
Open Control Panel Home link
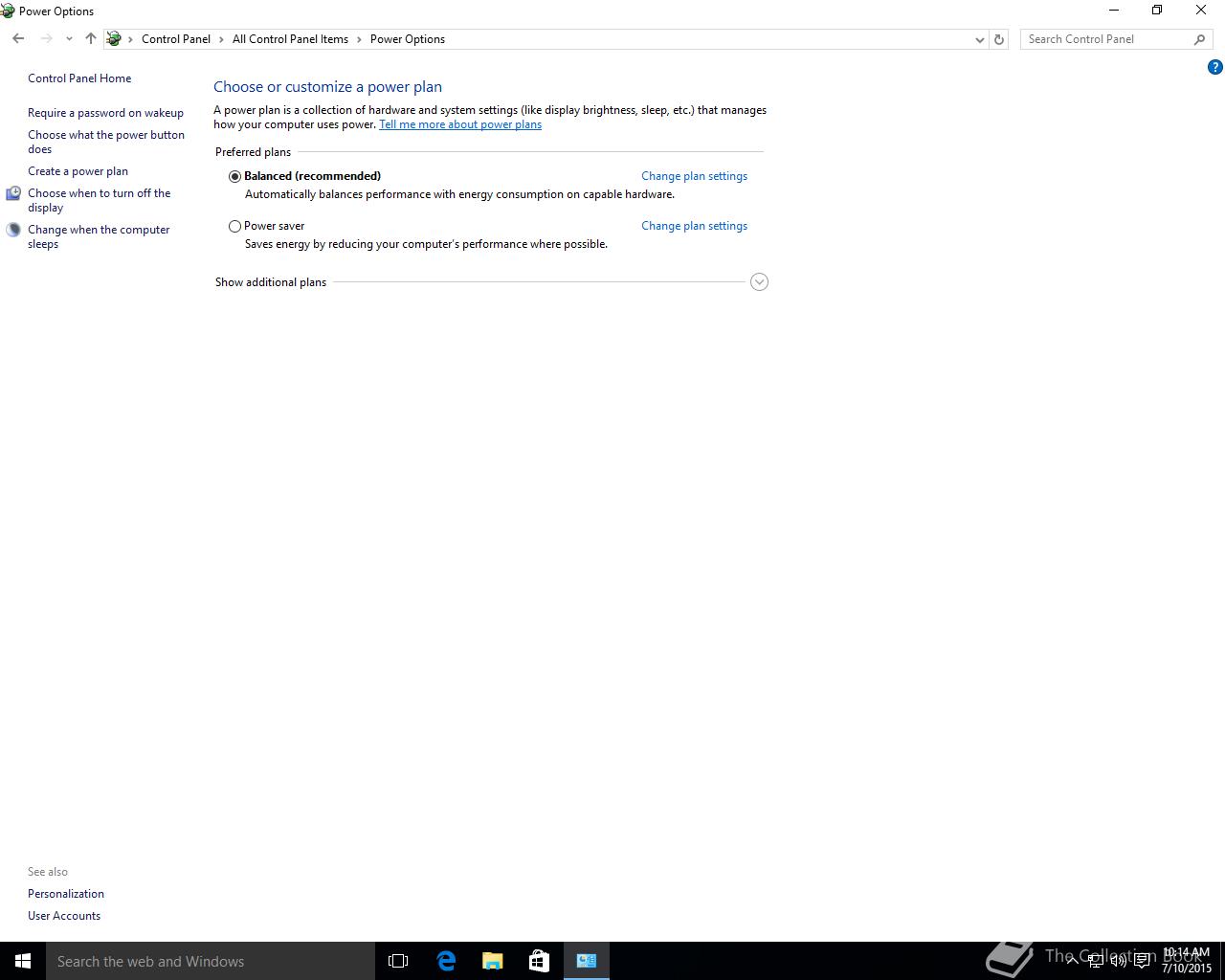click(79, 78)
